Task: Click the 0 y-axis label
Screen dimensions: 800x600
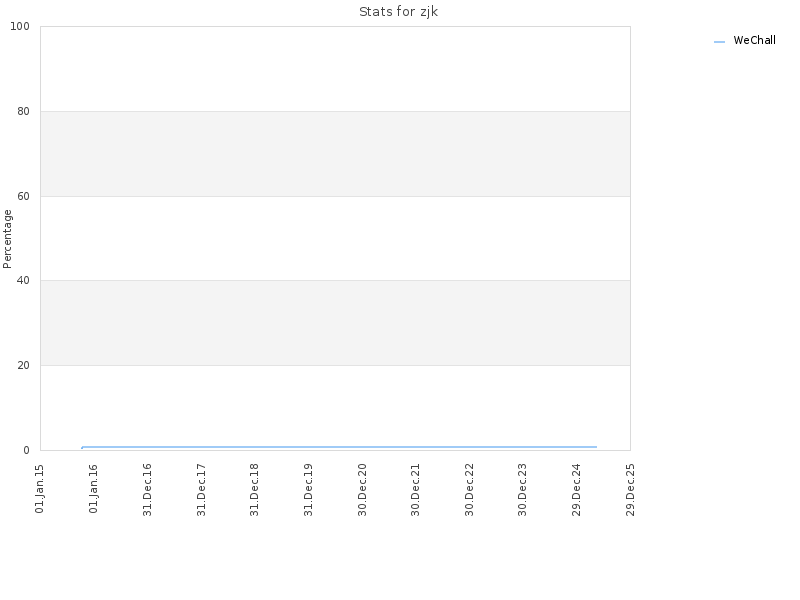Action: pyautogui.click(x=26, y=451)
